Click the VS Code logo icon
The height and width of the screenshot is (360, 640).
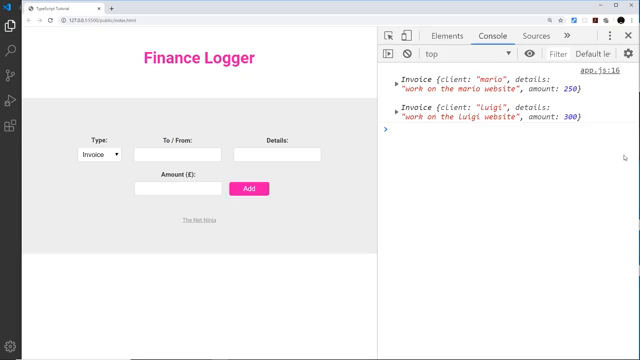[7, 7]
